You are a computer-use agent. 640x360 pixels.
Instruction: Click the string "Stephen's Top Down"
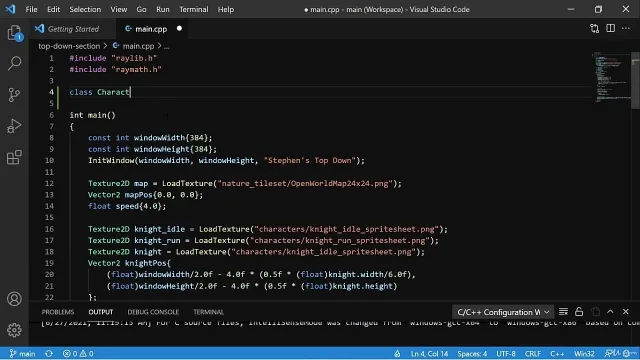tap(310, 160)
